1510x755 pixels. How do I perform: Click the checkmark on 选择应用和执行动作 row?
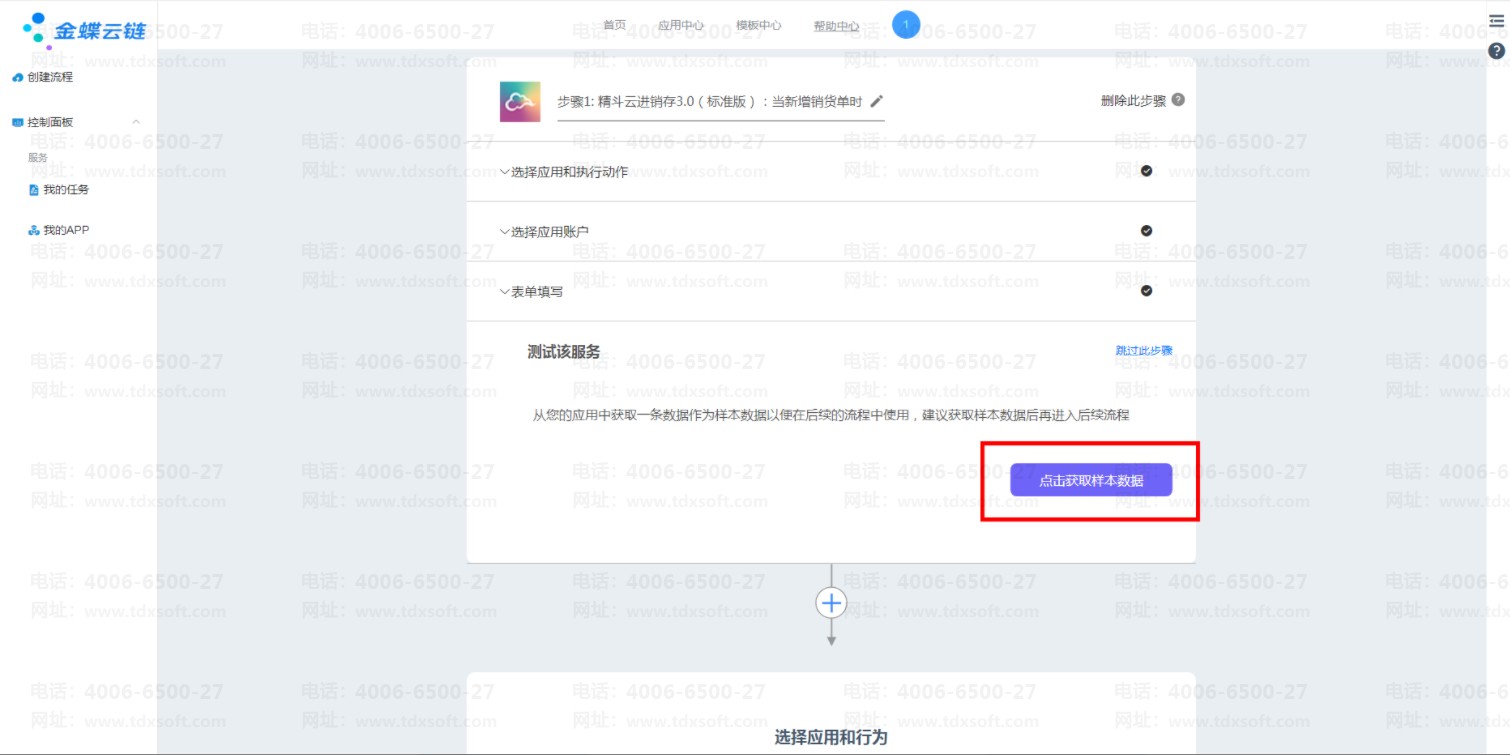[x=1146, y=171]
